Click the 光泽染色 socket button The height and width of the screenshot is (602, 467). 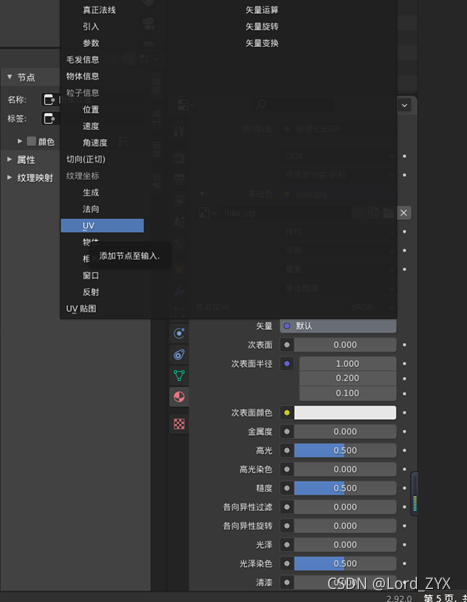pyautogui.click(x=287, y=563)
